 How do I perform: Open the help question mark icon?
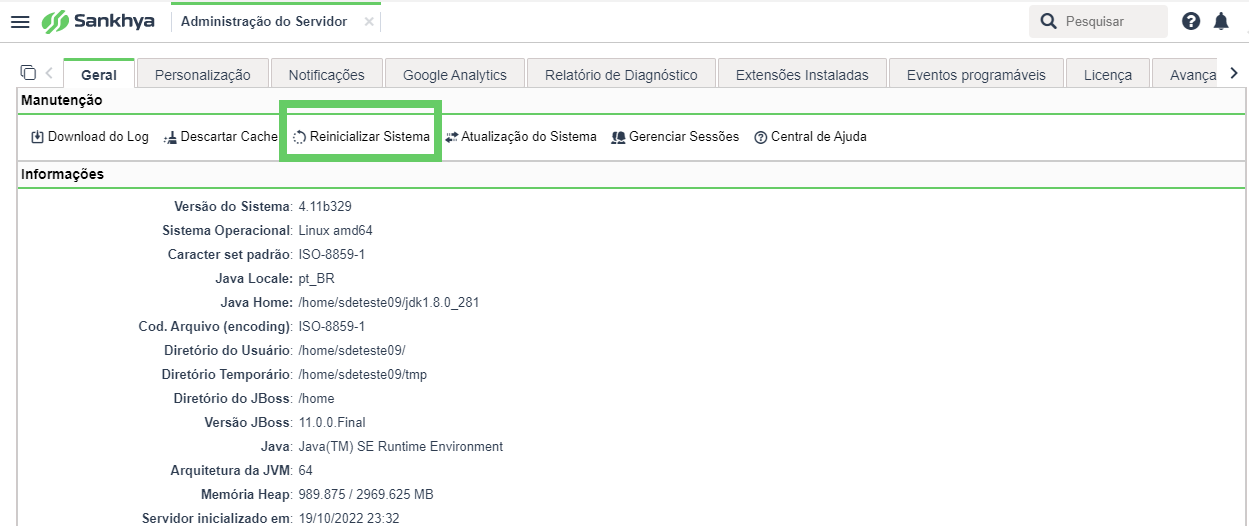(1191, 21)
